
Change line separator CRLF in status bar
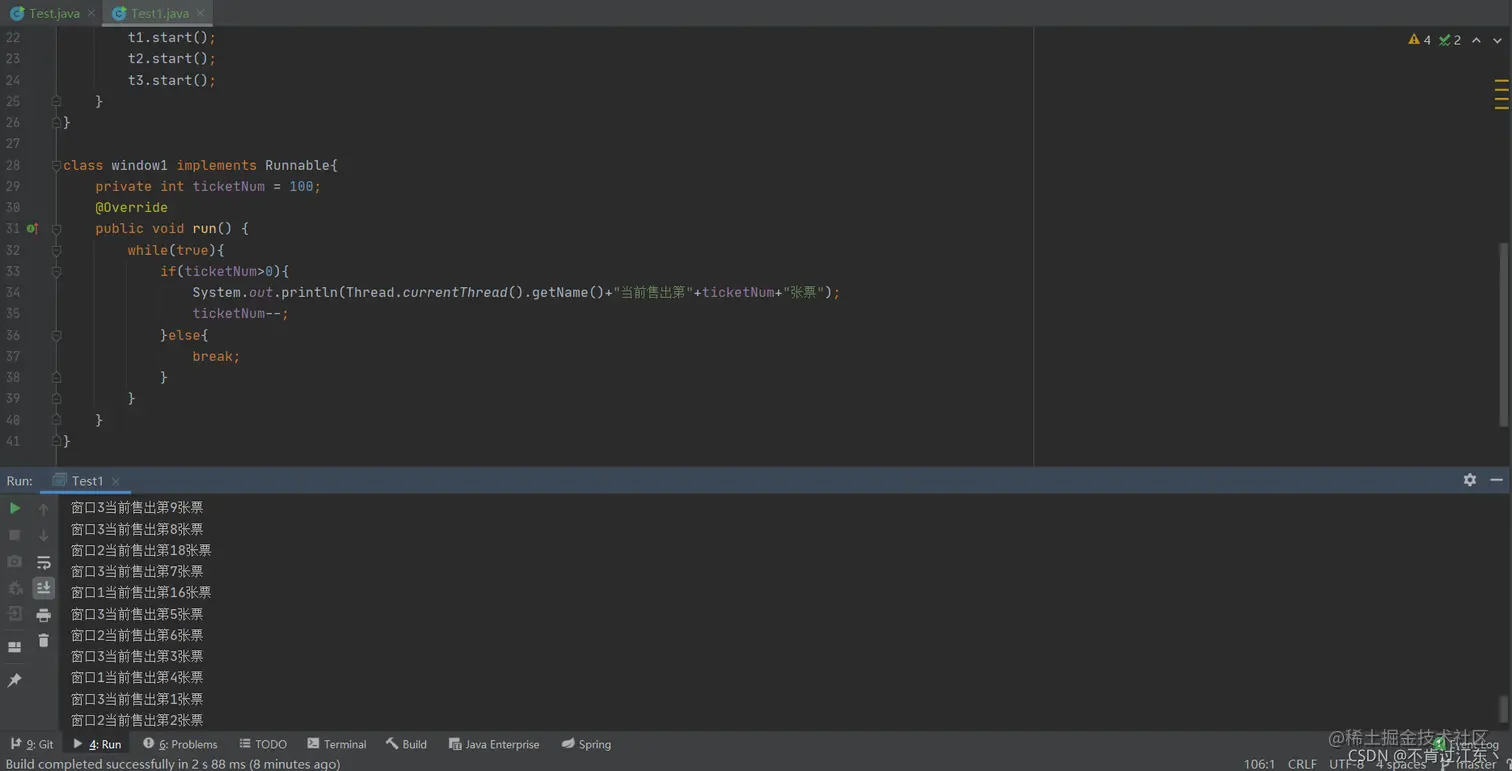point(1302,764)
